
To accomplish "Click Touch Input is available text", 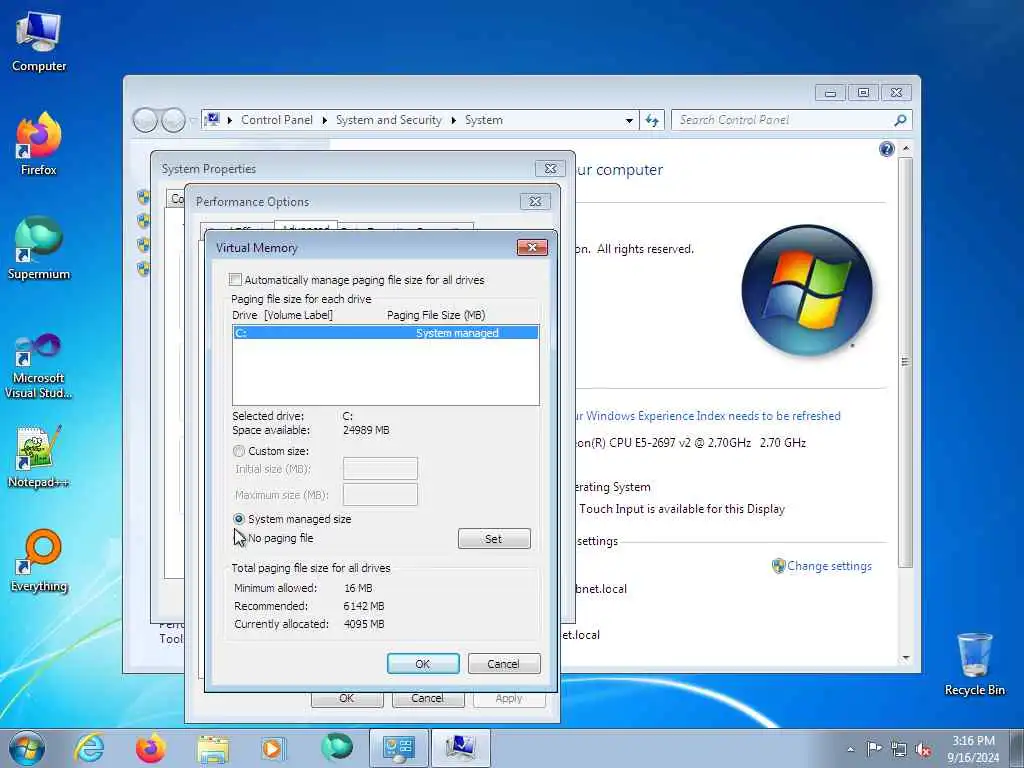I will point(682,509).
